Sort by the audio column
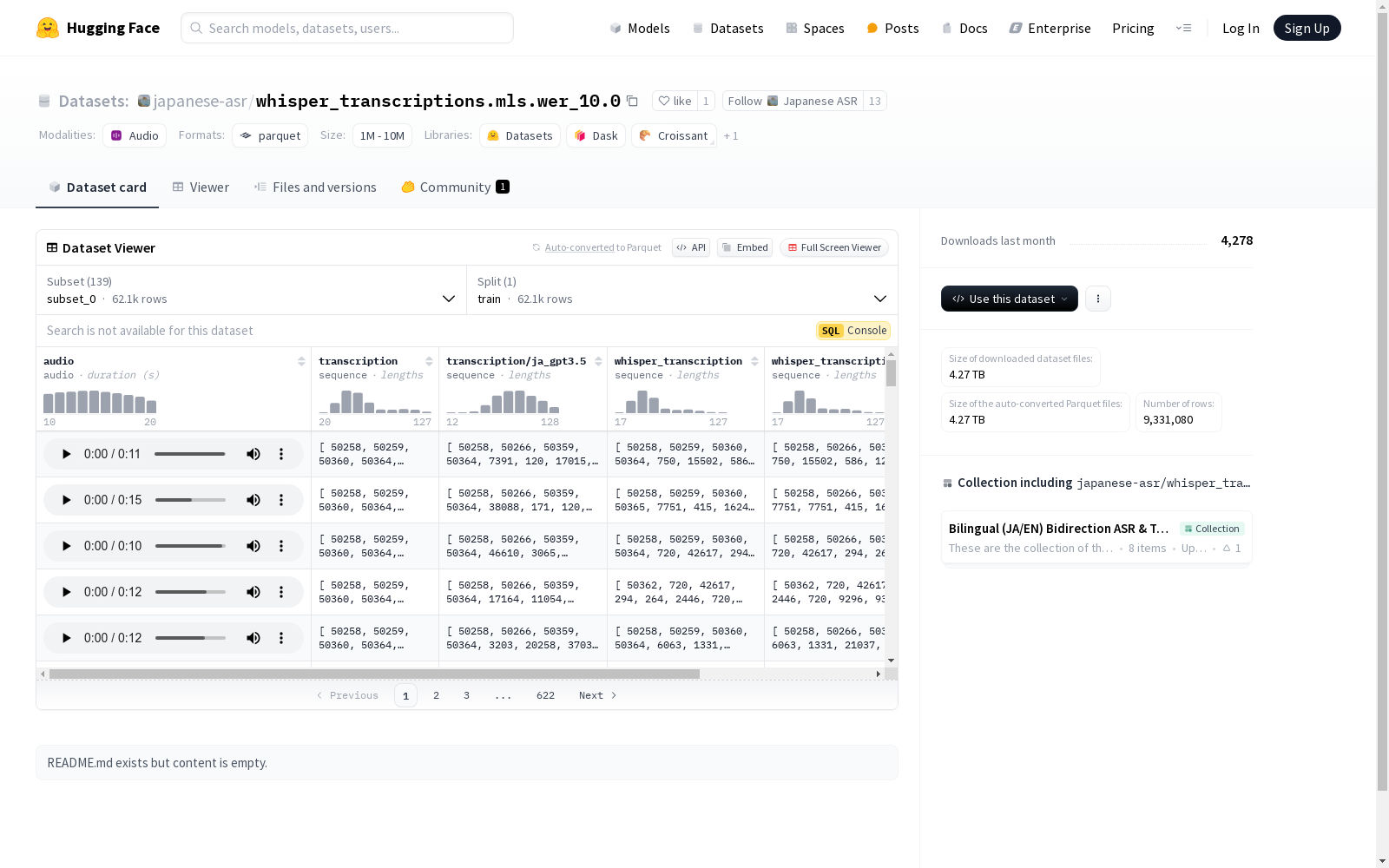The height and width of the screenshot is (868, 1389). (x=301, y=361)
